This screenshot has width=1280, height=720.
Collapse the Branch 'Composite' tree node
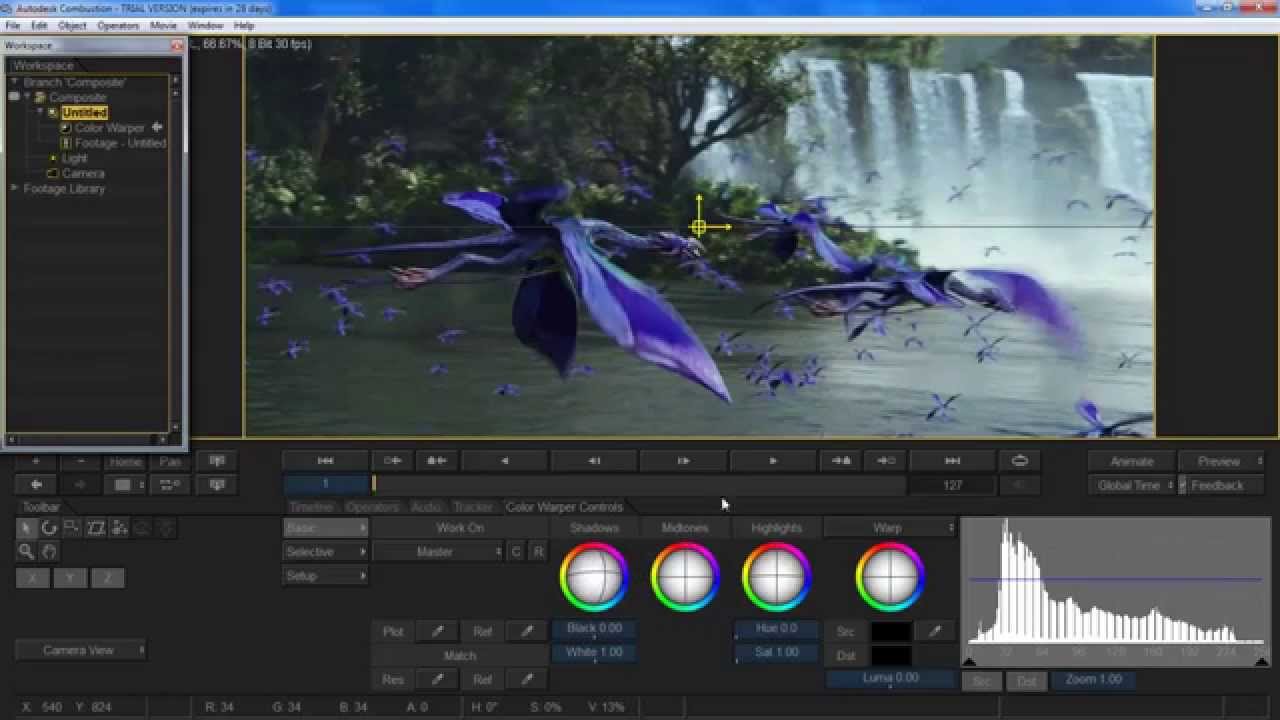[x=14, y=82]
